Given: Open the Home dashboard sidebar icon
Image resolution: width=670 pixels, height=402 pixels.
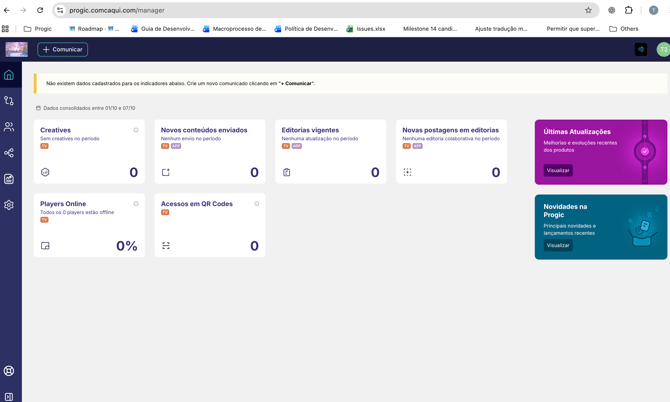Looking at the screenshot, I should pos(9,75).
